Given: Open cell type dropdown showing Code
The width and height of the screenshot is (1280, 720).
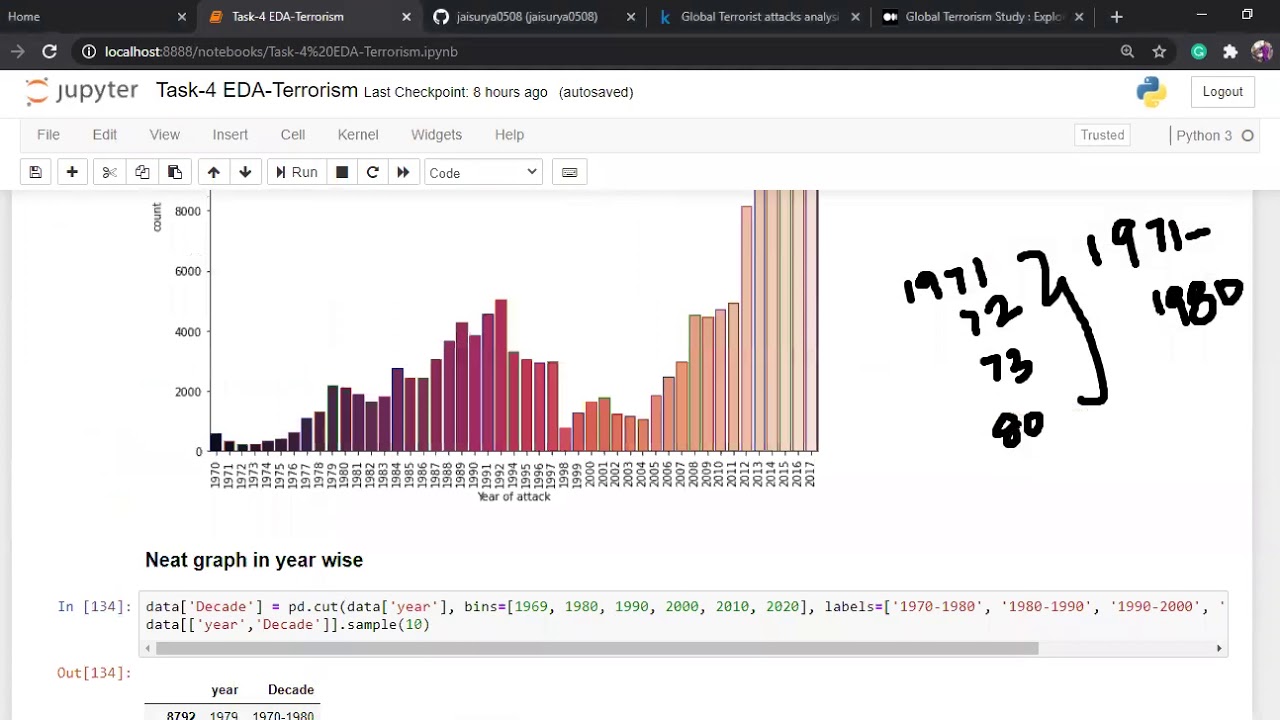Looking at the screenshot, I should tap(483, 172).
